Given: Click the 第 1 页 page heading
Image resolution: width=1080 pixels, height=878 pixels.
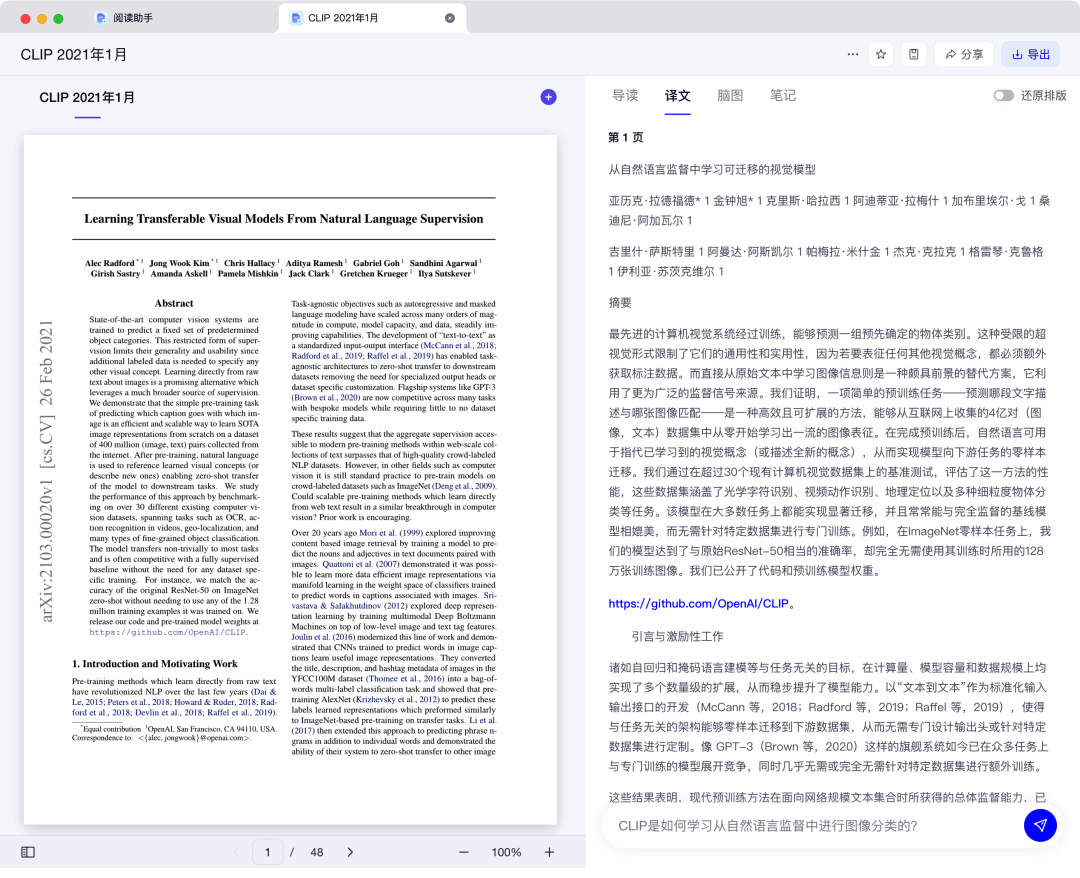Looking at the screenshot, I should 625,137.
